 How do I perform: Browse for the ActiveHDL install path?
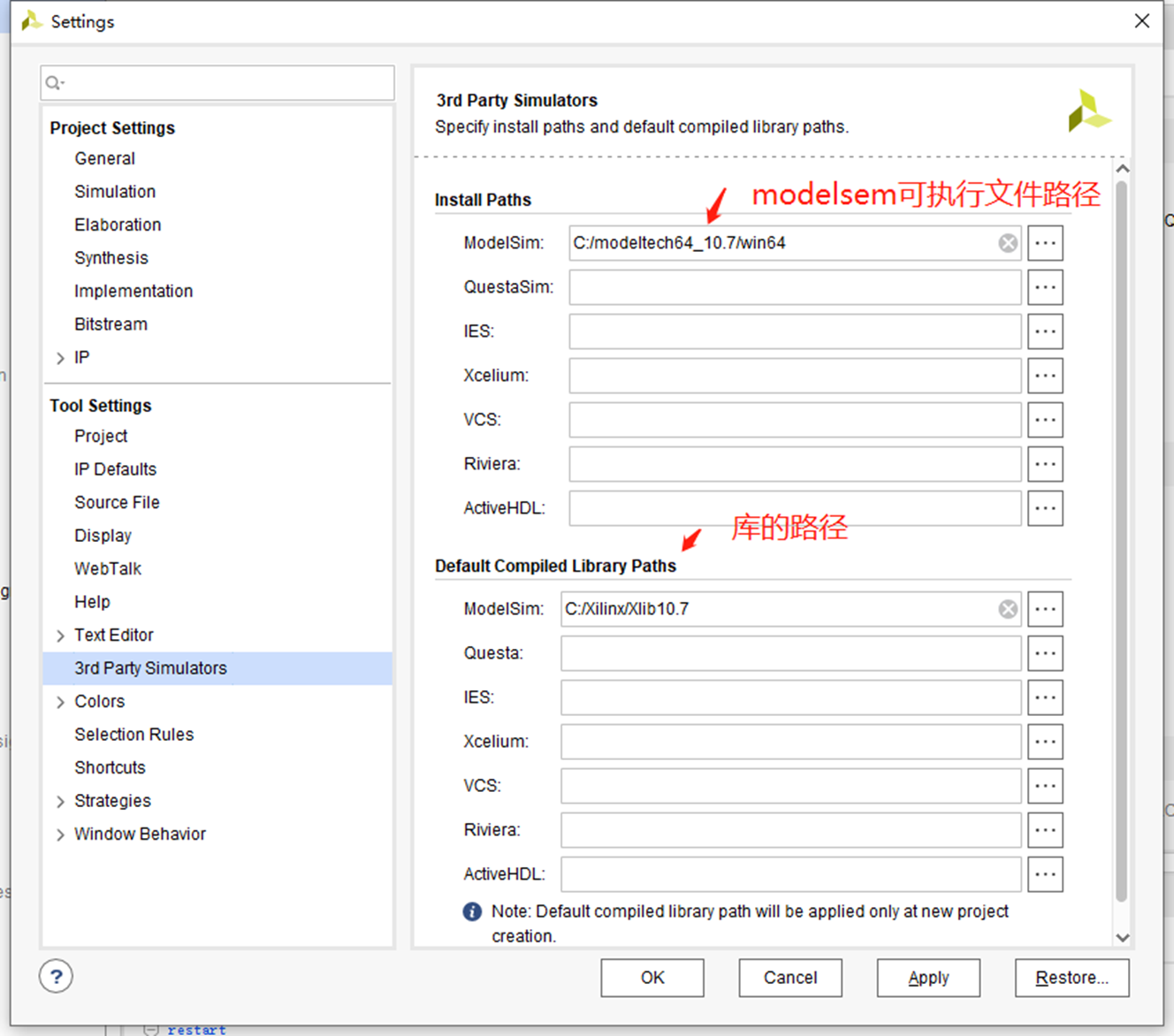(1045, 507)
